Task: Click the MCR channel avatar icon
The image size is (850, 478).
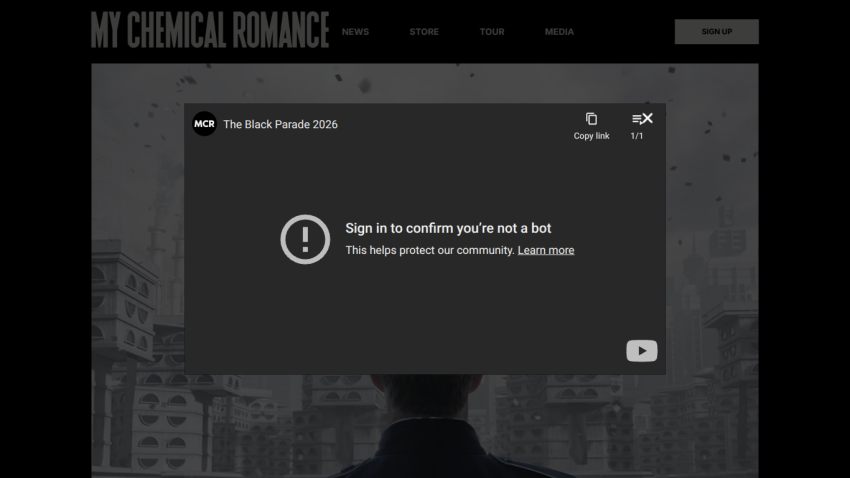Action: tap(204, 124)
